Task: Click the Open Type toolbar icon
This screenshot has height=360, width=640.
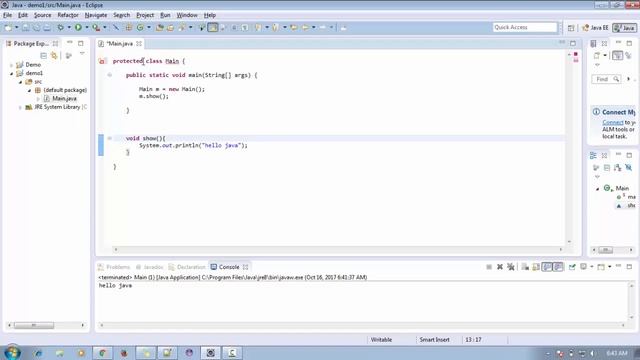Action: point(160,27)
